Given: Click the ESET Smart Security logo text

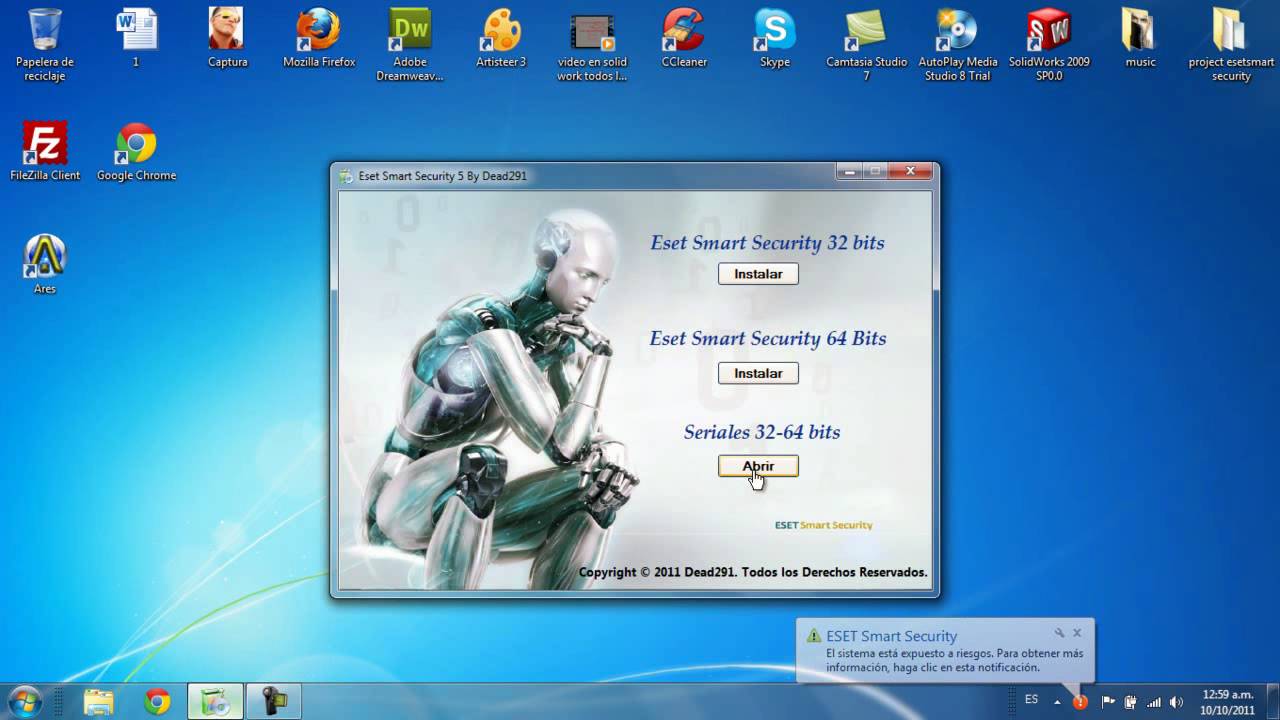Looking at the screenshot, I should click(823, 525).
